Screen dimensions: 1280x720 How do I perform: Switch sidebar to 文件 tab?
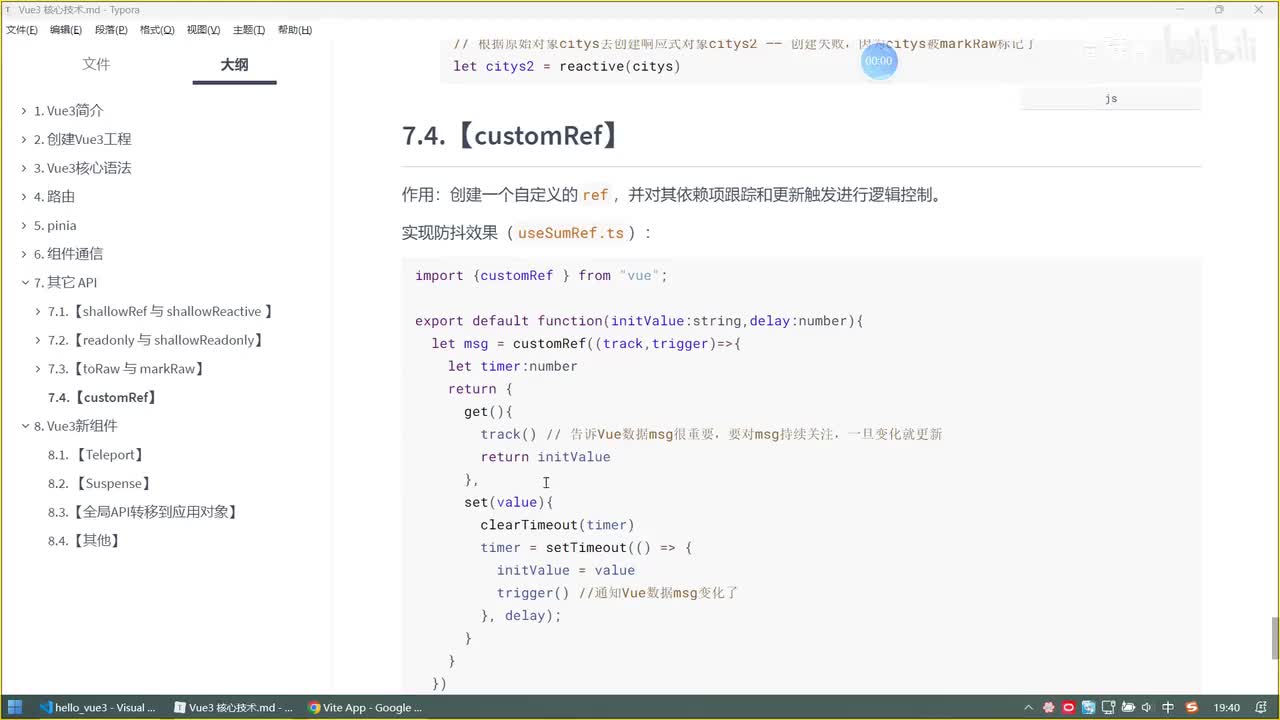[x=96, y=64]
